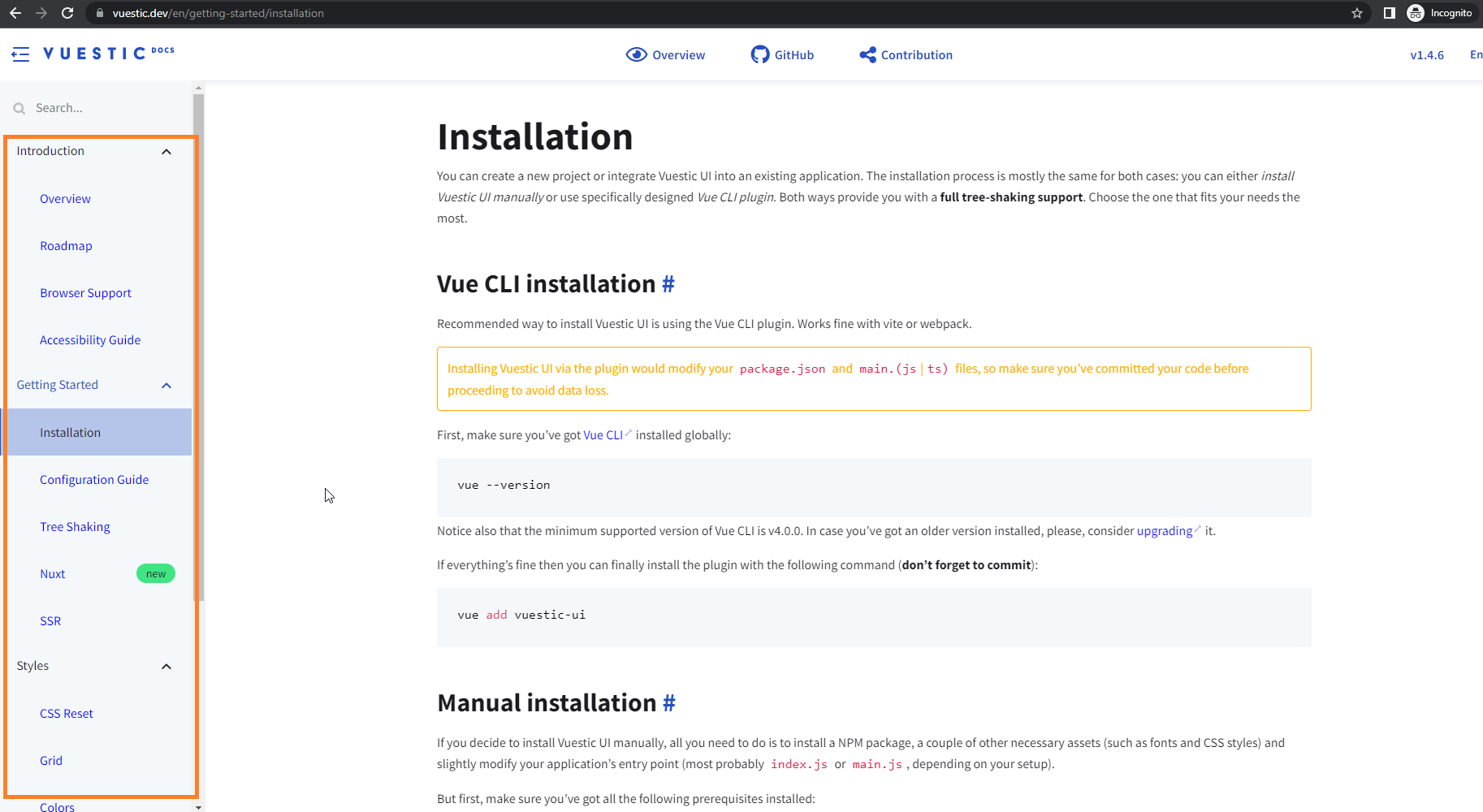Open the Nuxt page marked with new badge

(52, 573)
